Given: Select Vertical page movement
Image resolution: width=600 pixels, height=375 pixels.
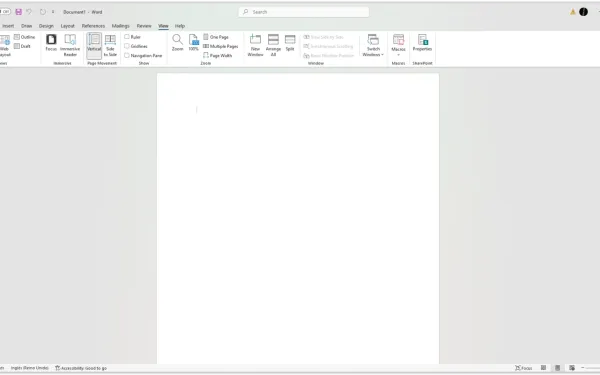Looking at the screenshot, I should coord(94,46).
